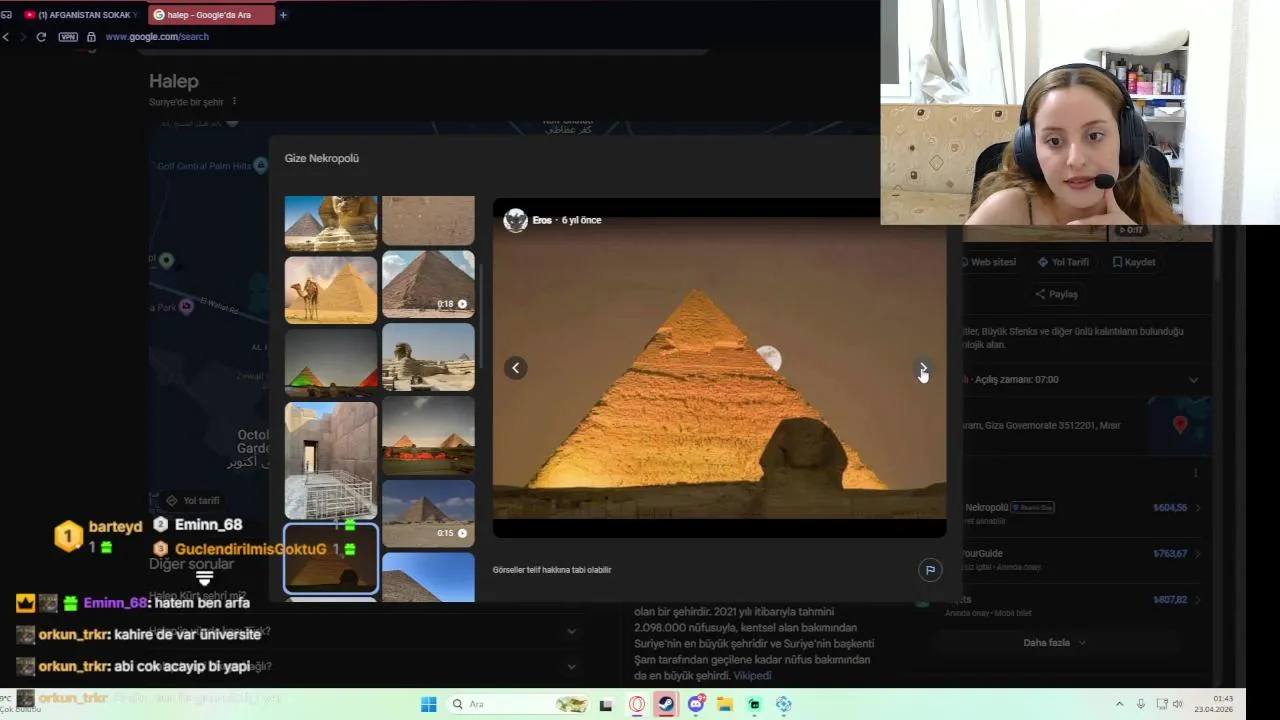1280x720 pixels.
Task: Open the green app icon on taskbar
Action: (754, 704)
